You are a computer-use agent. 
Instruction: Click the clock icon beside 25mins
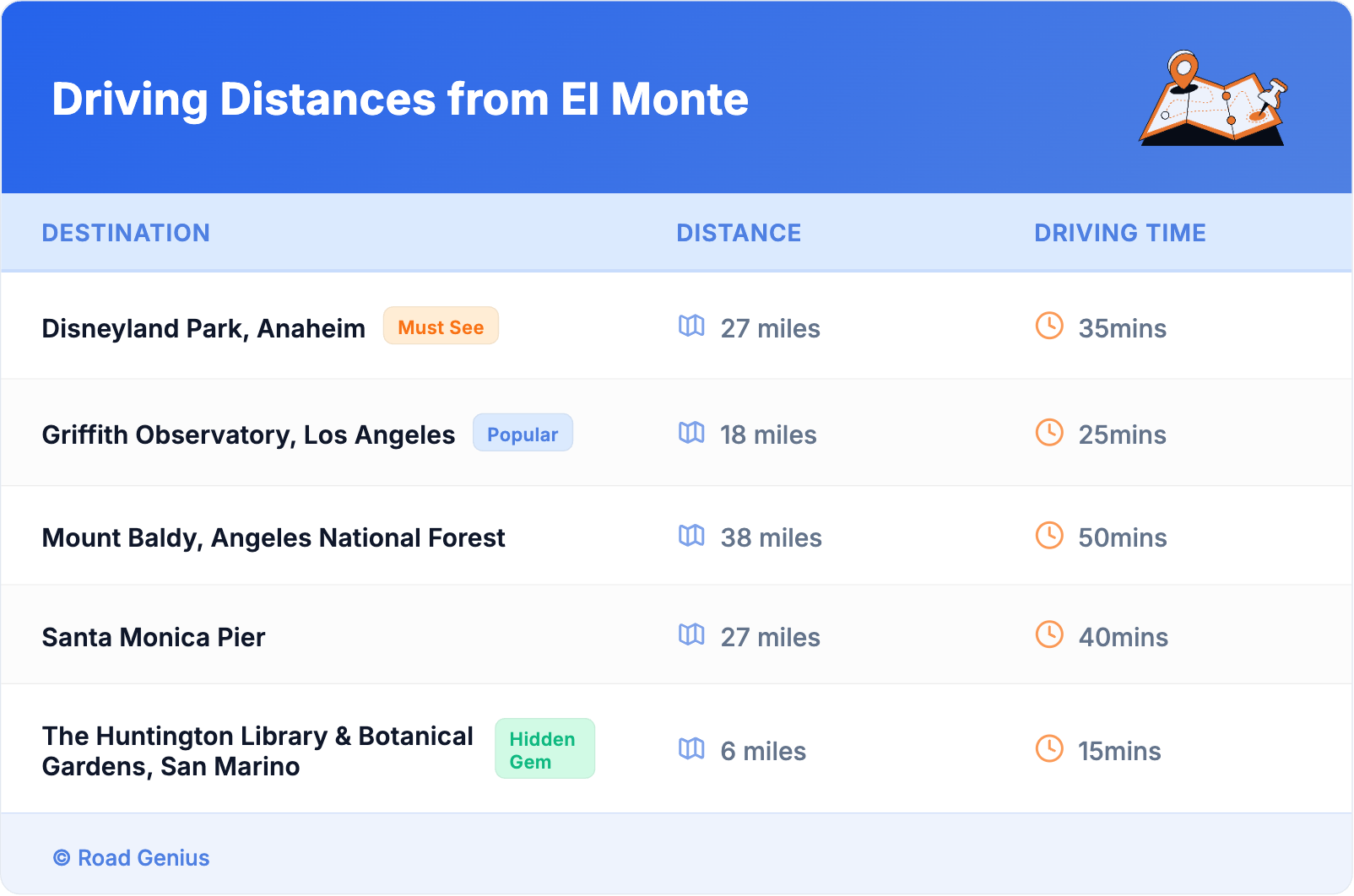1049,433
